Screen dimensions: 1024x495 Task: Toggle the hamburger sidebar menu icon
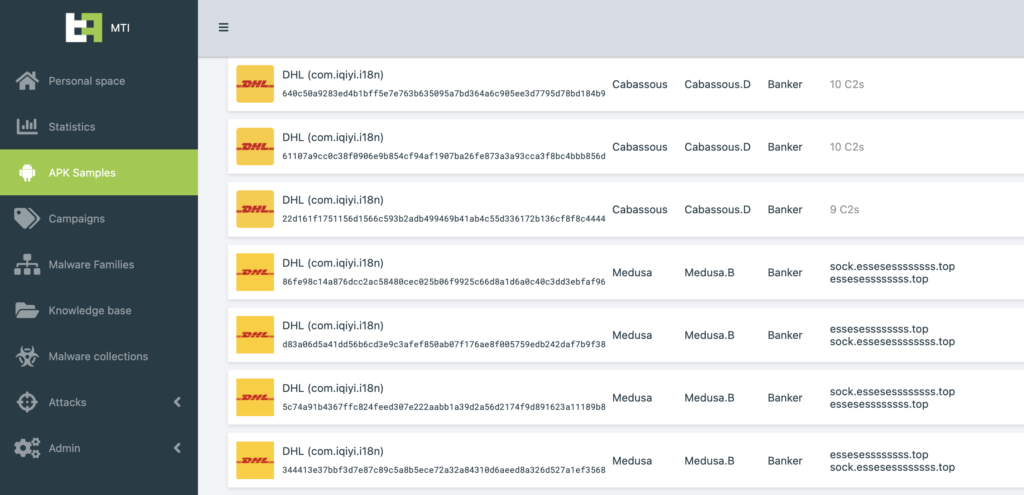click(223, 27)
